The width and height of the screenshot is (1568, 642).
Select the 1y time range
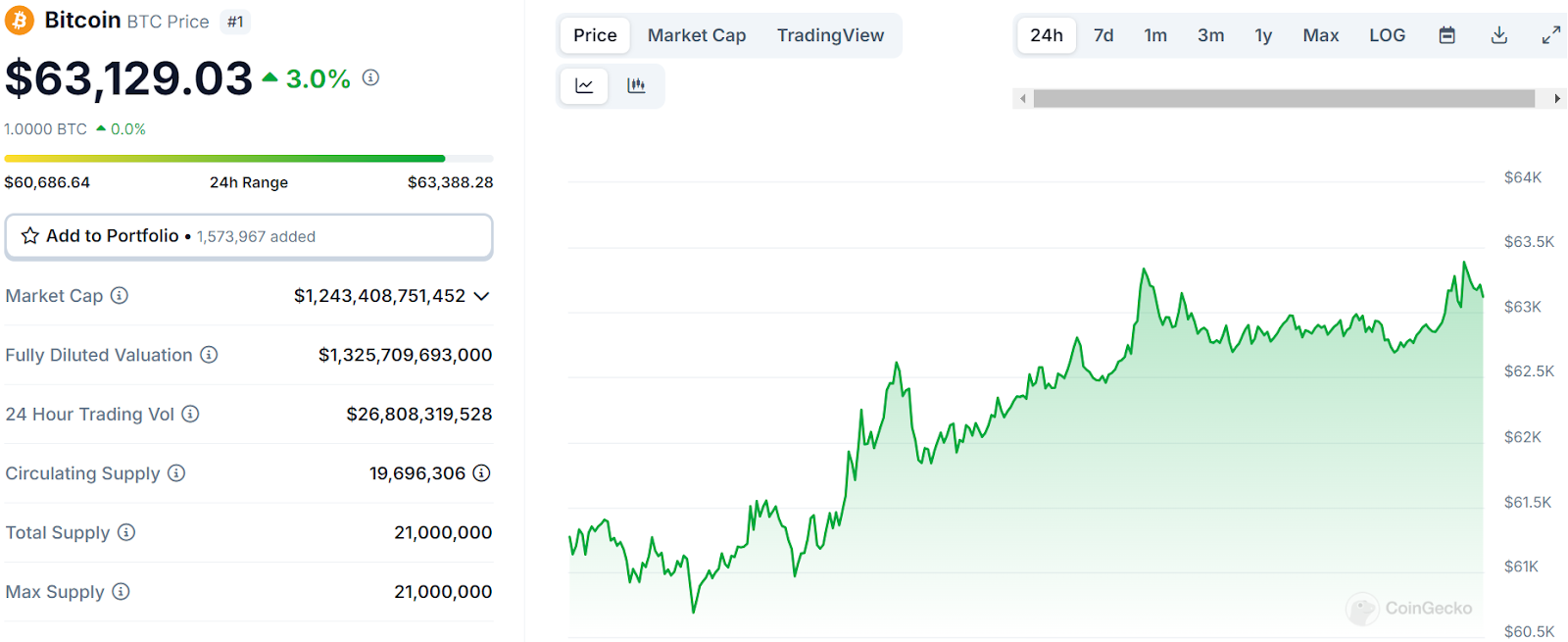pos(1263,35)
